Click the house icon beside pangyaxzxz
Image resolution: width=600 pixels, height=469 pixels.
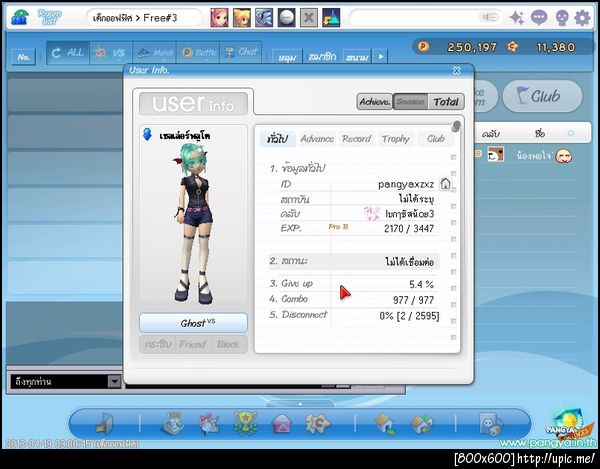tap(445, 184)
